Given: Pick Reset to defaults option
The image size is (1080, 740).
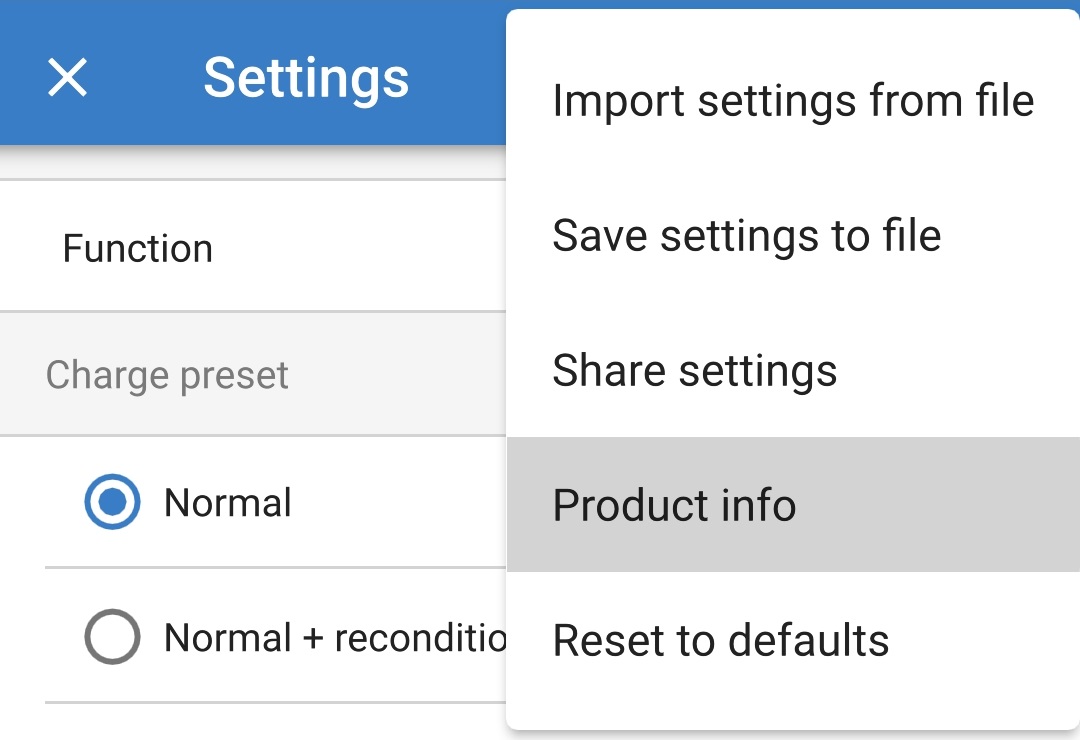Looking at the screenshot, I should point(720,641).
